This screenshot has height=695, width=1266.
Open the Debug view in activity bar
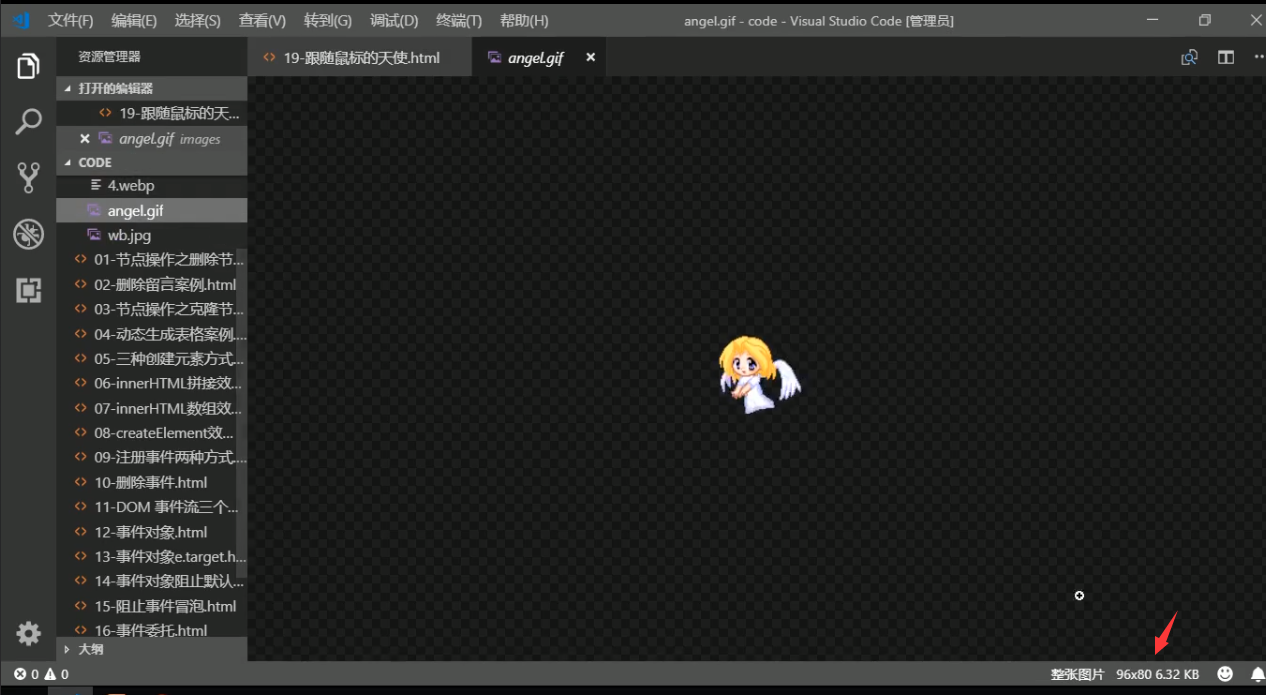pos(28,235)
